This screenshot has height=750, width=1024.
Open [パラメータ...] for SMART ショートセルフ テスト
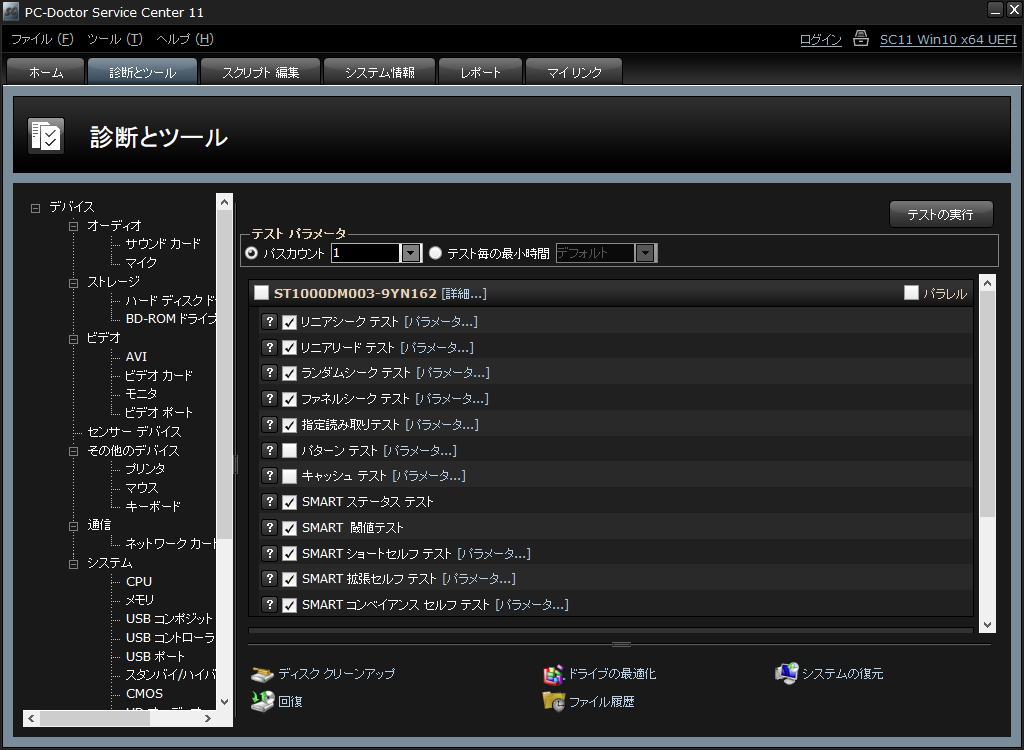(x=494, y=553)
